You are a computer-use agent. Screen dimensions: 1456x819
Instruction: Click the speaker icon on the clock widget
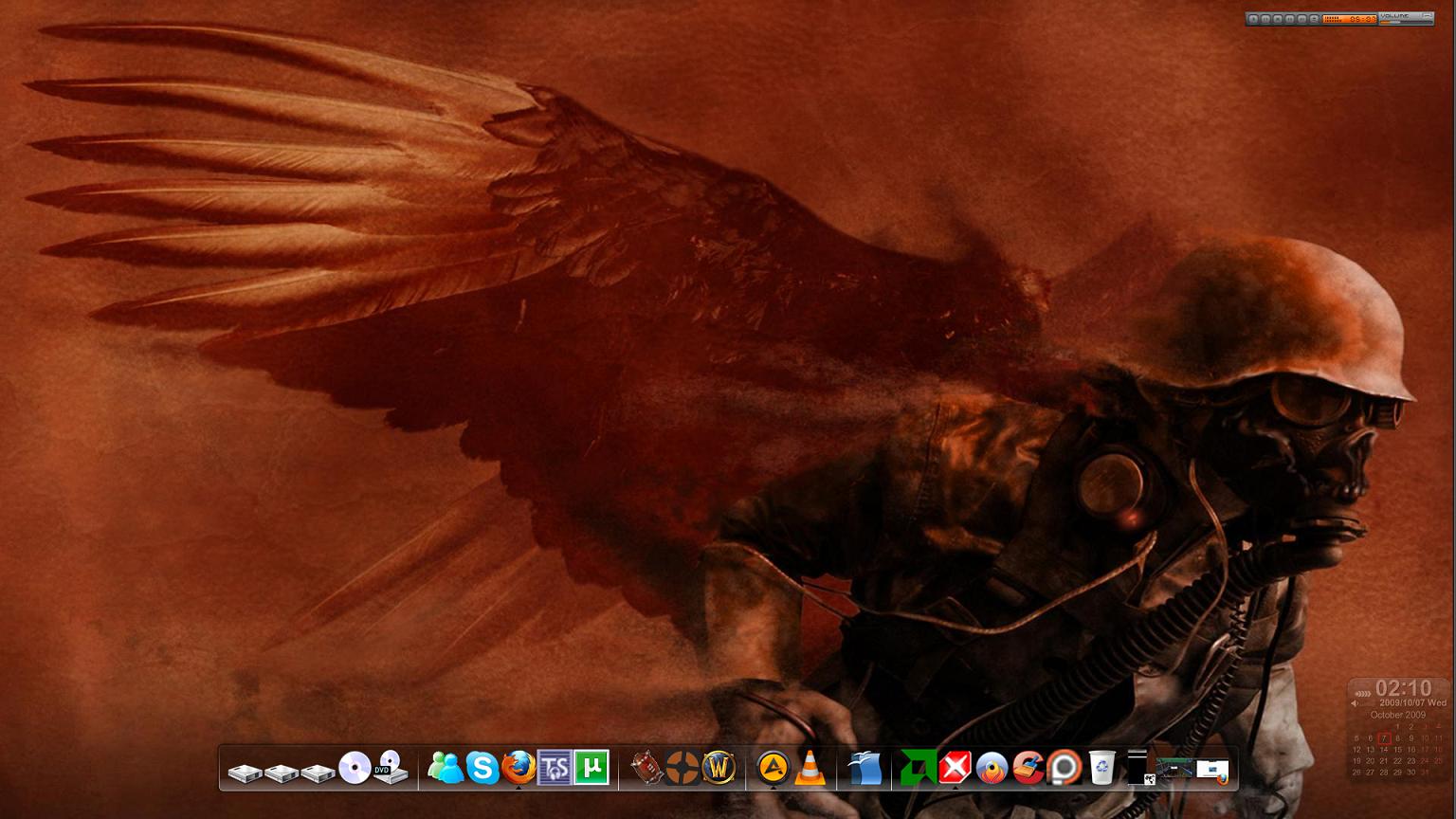pos(1355,703)
